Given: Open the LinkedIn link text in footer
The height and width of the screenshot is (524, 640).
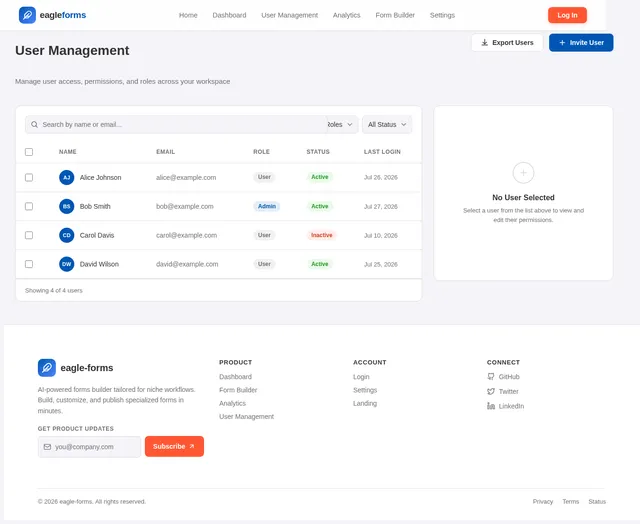Looking at the screenshot, I should [511, 406].
